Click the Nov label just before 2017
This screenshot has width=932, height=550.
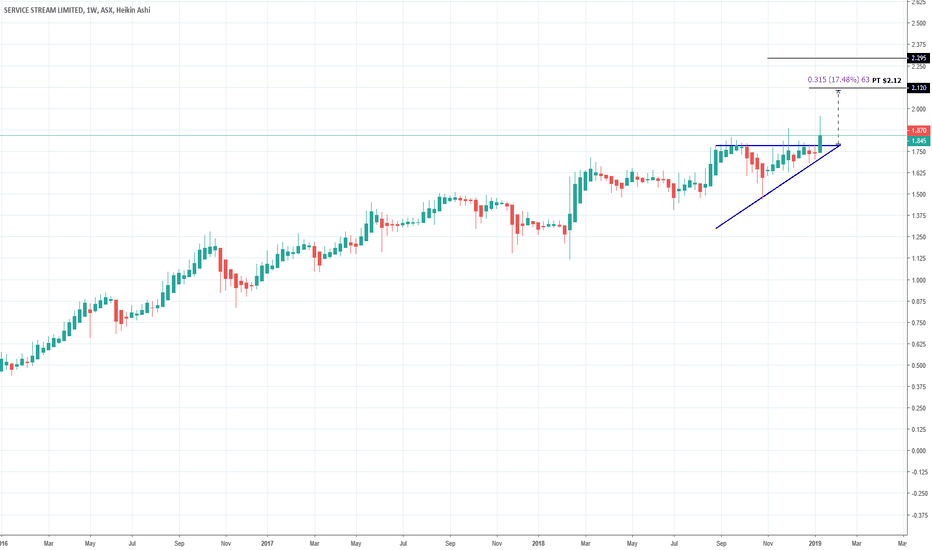[226, 543]
